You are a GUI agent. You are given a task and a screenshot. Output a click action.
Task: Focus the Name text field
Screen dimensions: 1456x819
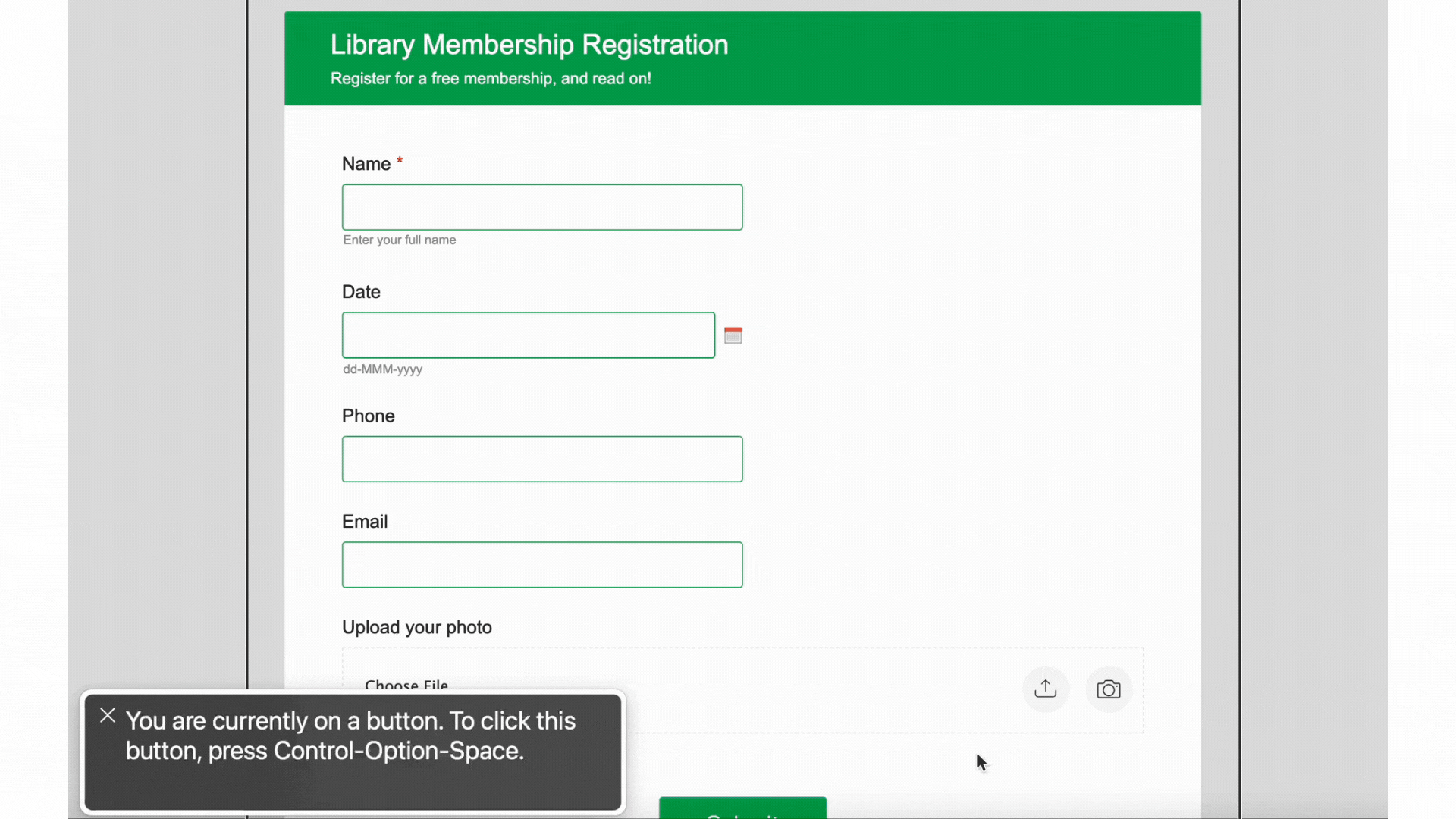(541, 207)
